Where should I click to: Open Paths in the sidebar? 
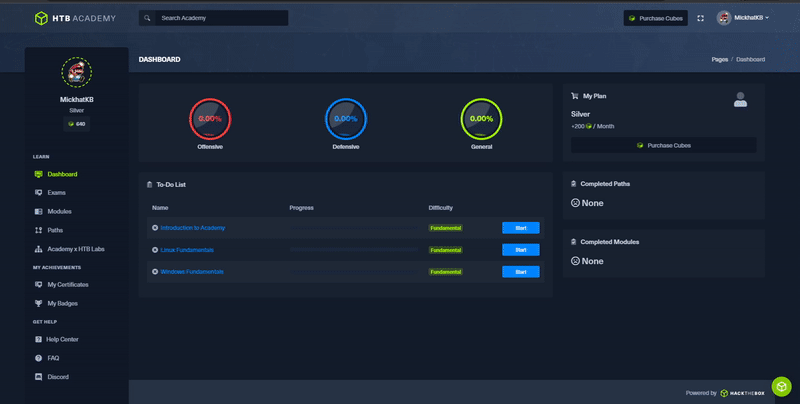(x=55, y=230)
